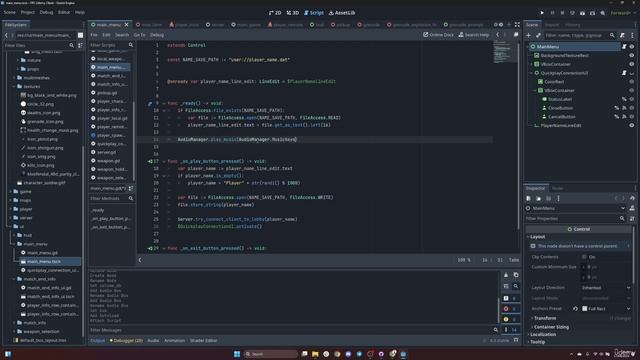Screen dimensions: 640x360
Task: Toggle output search magnifier icon
Action: 516,286
